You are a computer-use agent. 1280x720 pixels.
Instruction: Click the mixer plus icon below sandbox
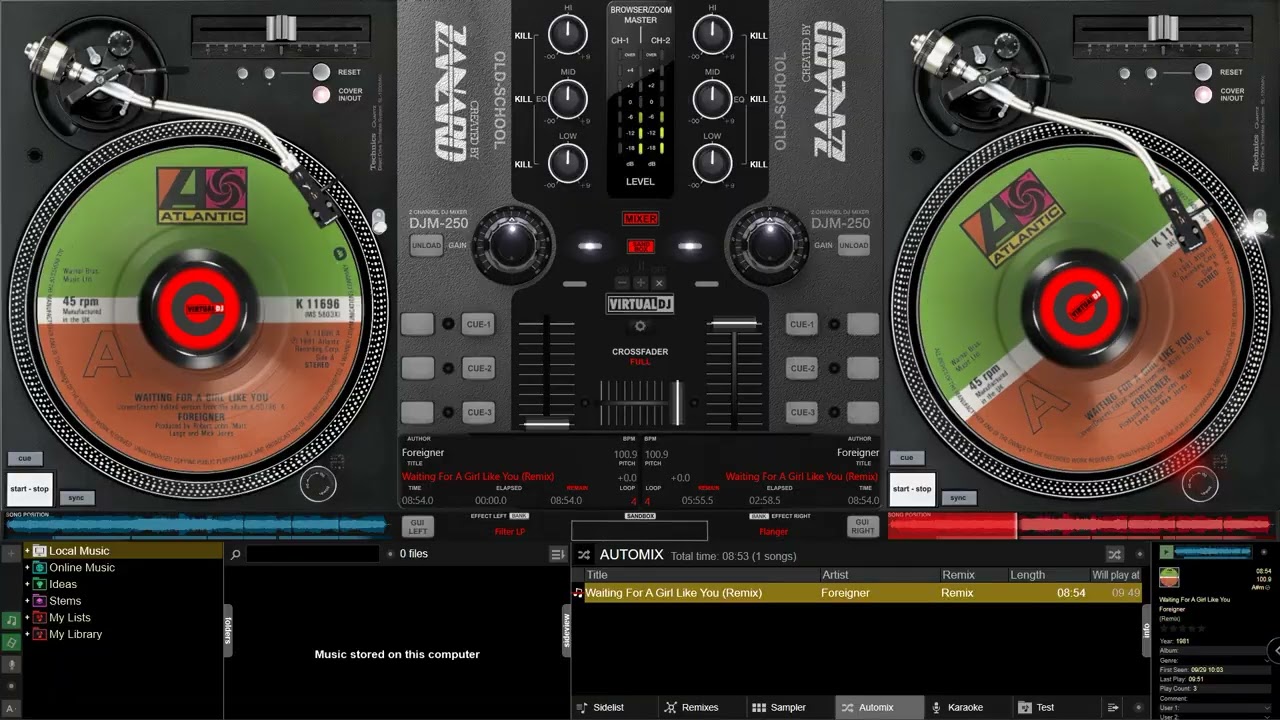point(641,284)
